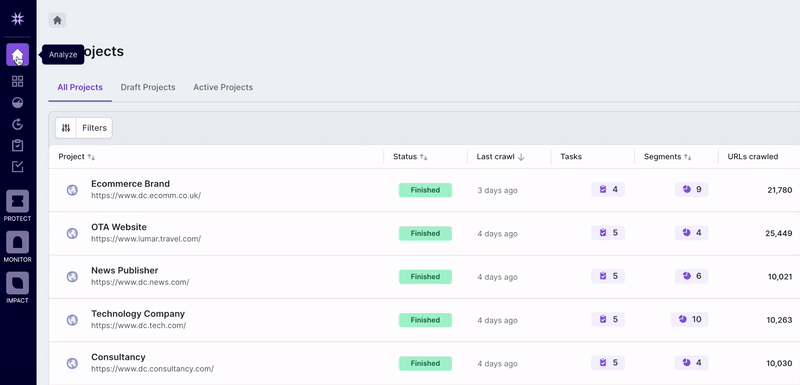Open the News Publisher project

(124, 271)
